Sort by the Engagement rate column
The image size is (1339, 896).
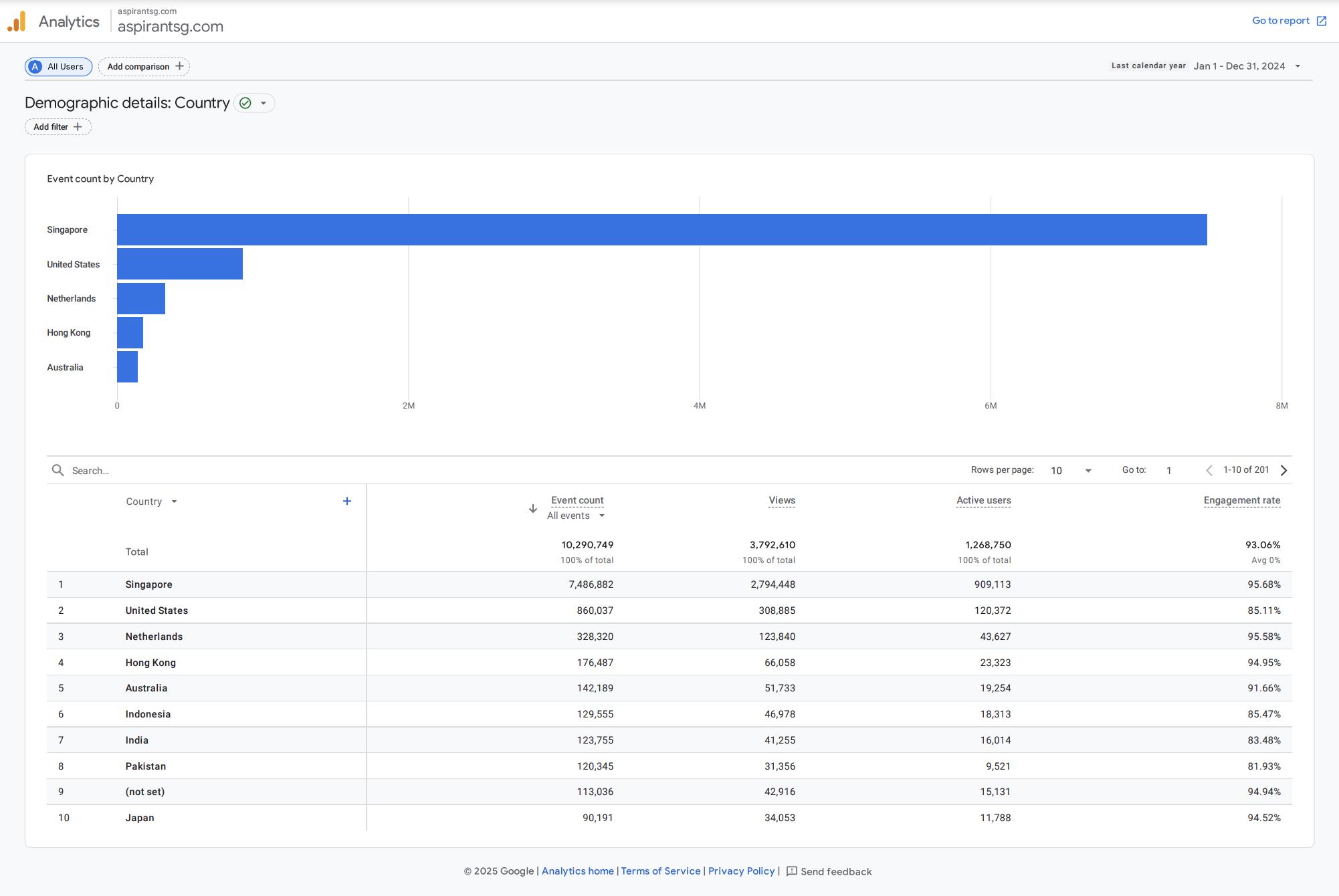(x=1241, y=500)
